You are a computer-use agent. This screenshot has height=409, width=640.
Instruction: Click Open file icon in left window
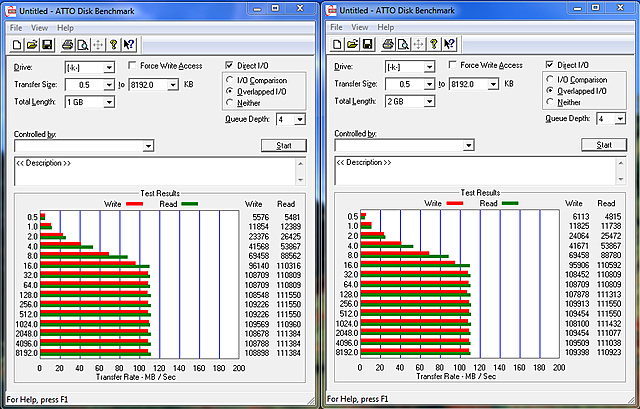click(32, 44)
